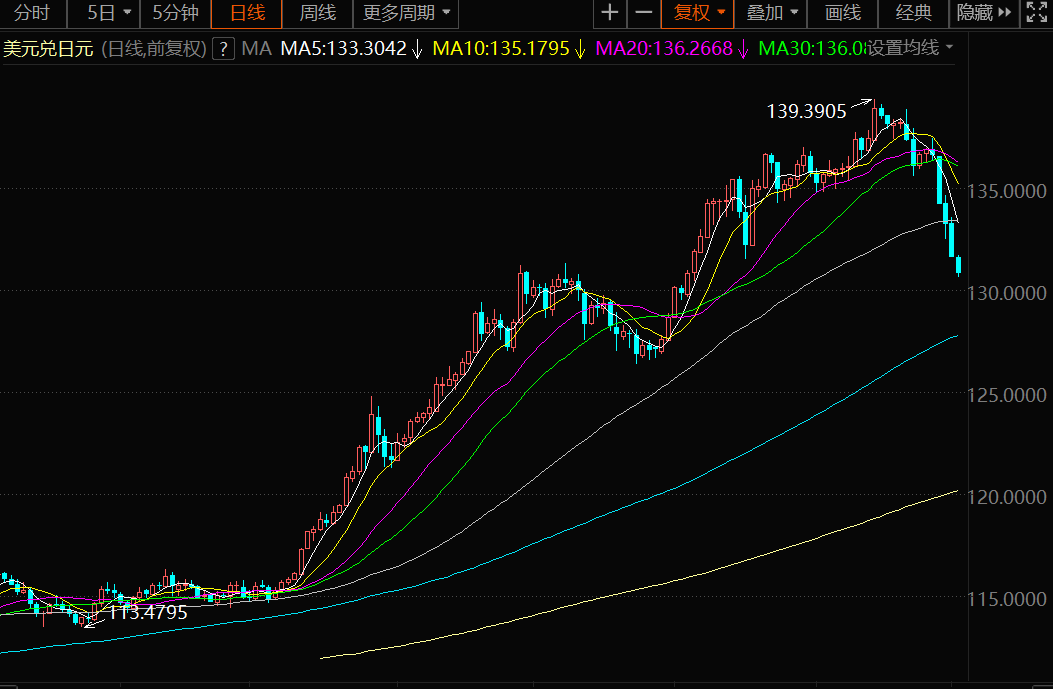Click the 139.3905 high price label
This screenshot has height=689, width=1053.
pyautogui.click(x=807, y=111)
